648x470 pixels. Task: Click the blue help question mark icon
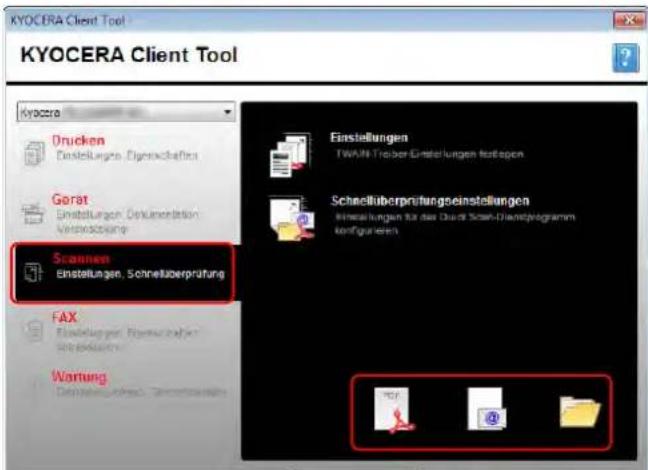click(626, 58)
